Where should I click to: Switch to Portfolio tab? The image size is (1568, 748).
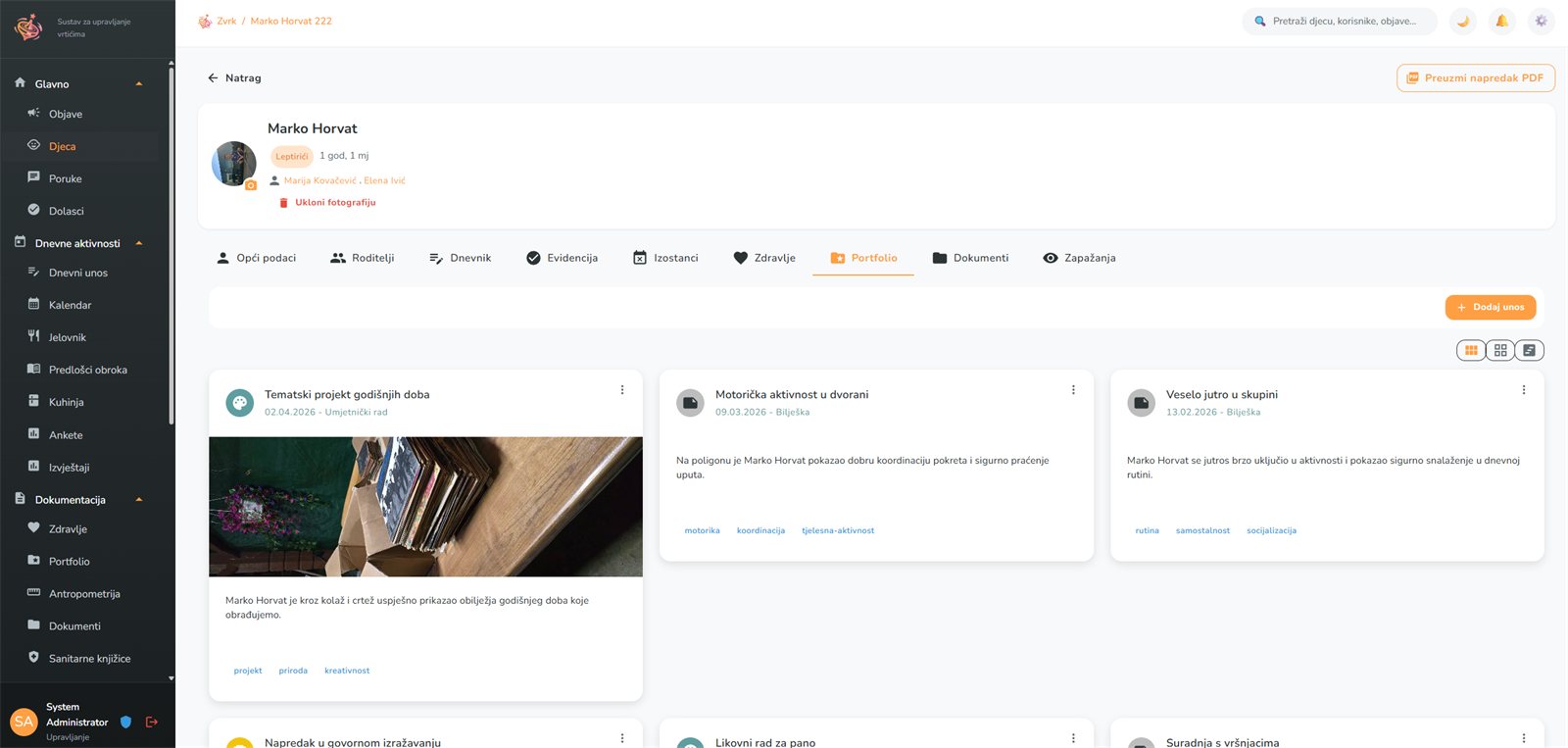(863, 258)
